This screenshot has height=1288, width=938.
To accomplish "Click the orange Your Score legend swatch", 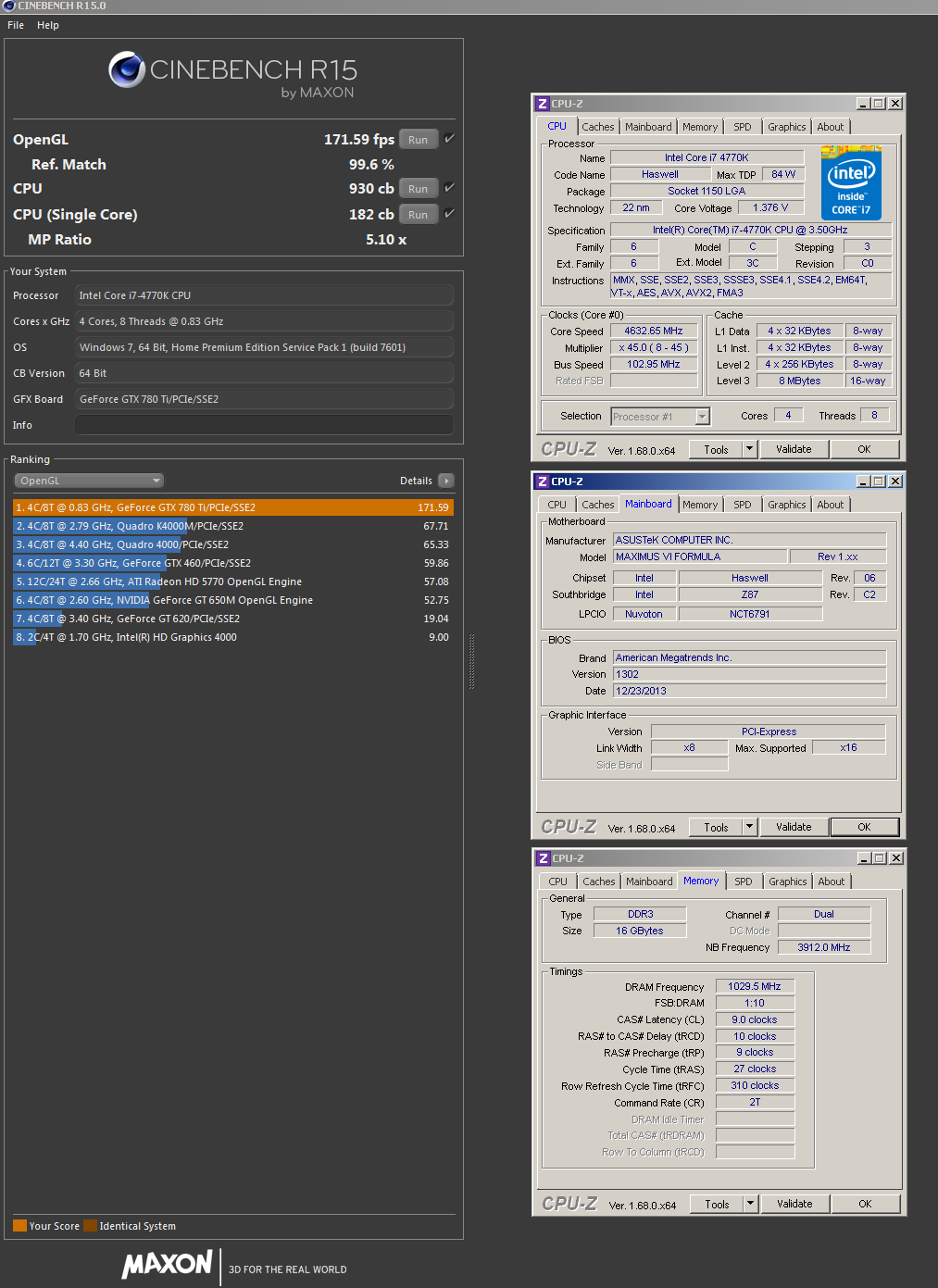I will [19, 1225].
